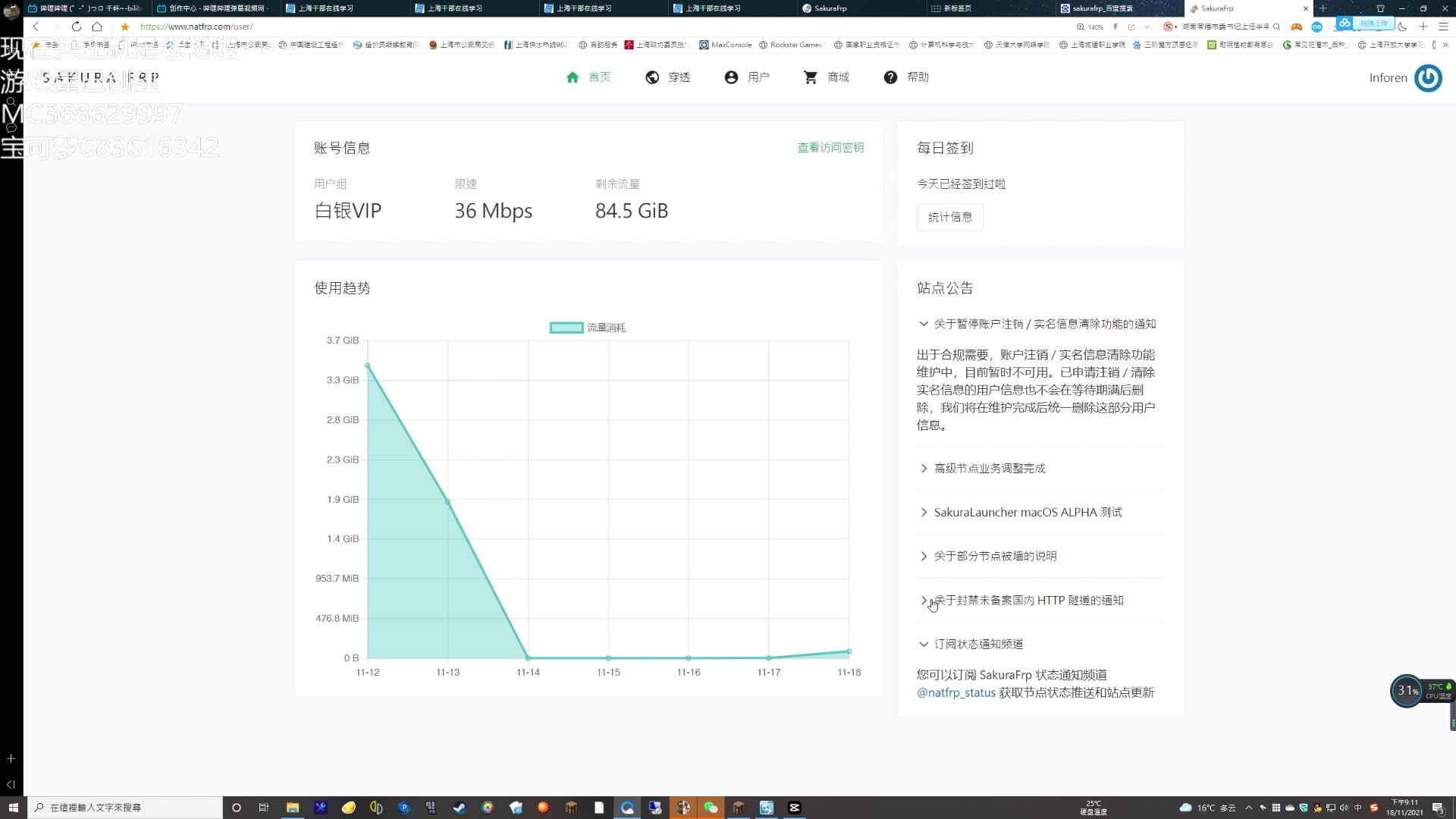Viewport: 1456px width, 819px height.
Task: Open Task View on the taskbar
Action: click(x=264, y=808)
